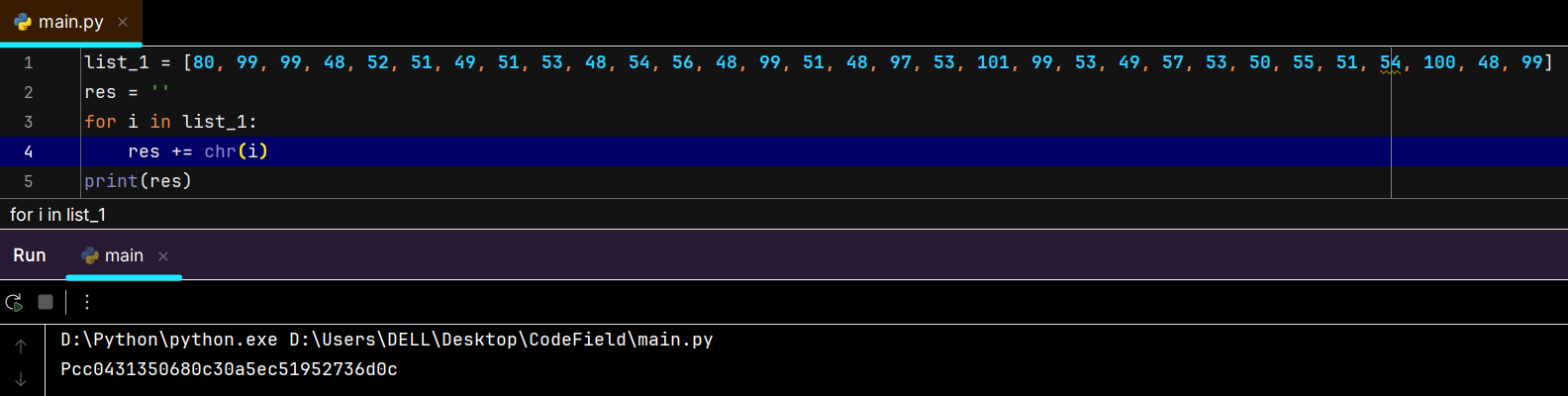1568x396 pixels.
Task: Close the main run configuration tab
Action: [163, 256]
